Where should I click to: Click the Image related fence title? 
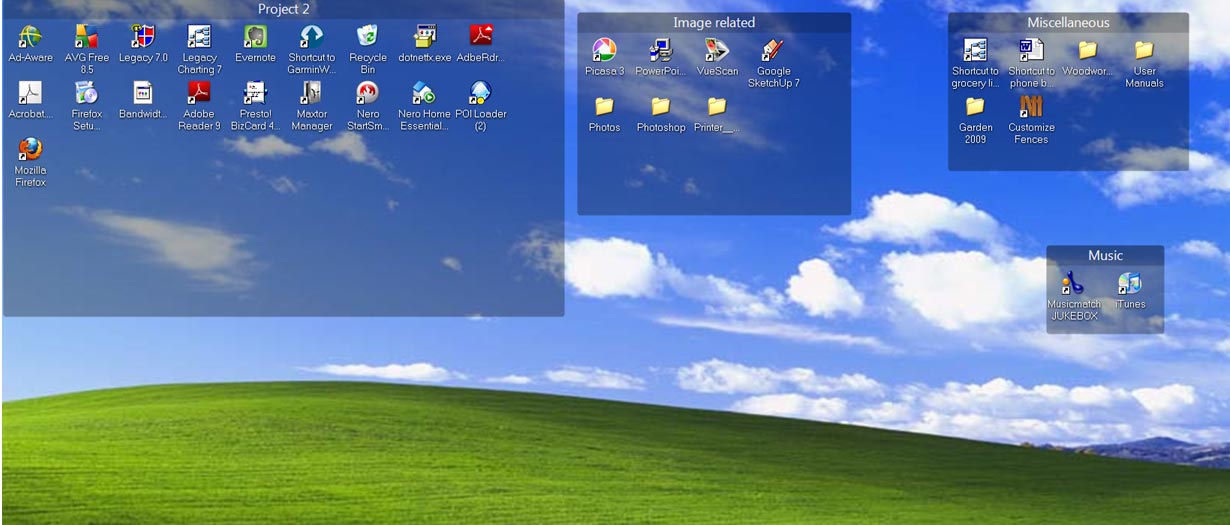[x=714, y=22]
